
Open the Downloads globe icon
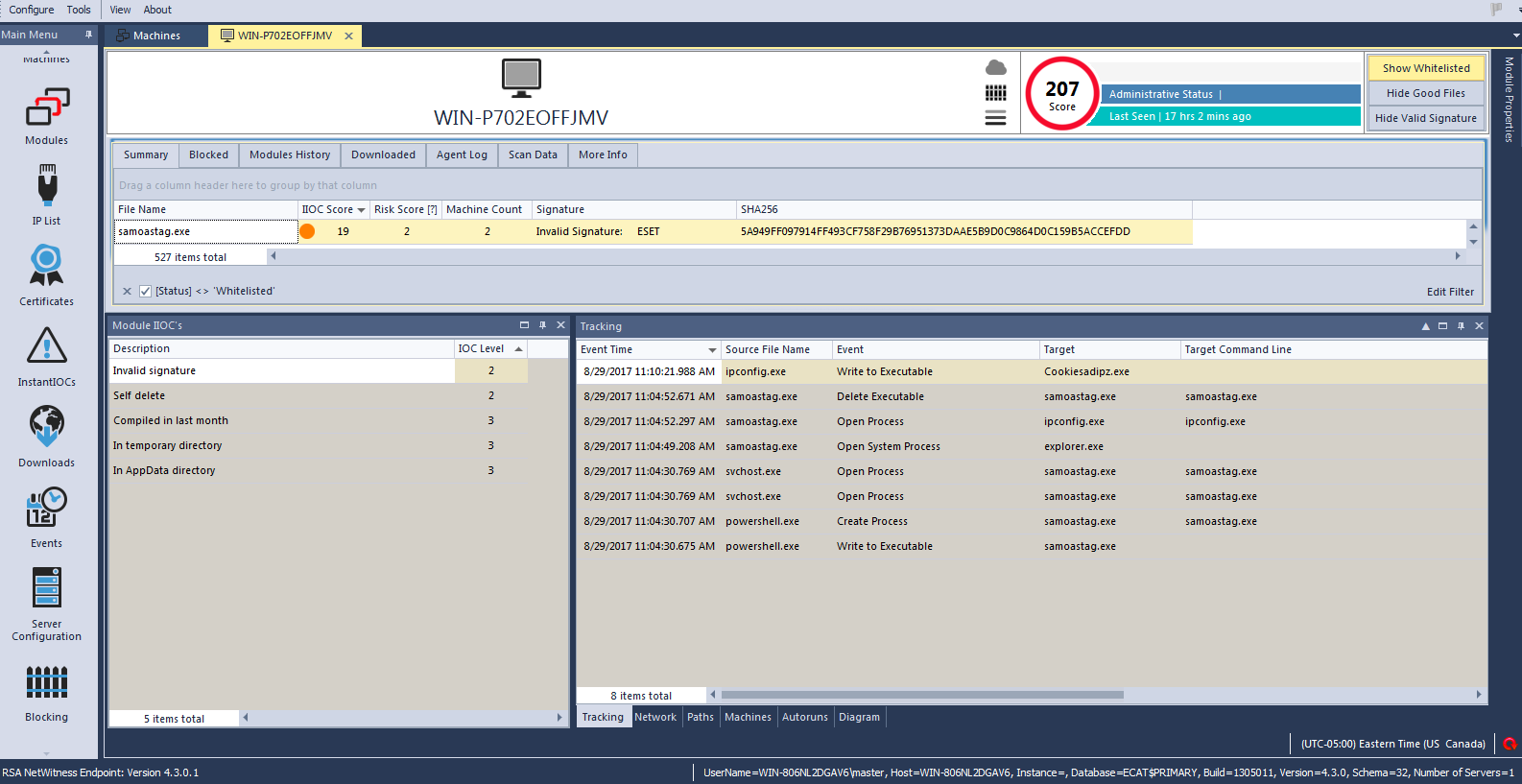tap(46, 427)
